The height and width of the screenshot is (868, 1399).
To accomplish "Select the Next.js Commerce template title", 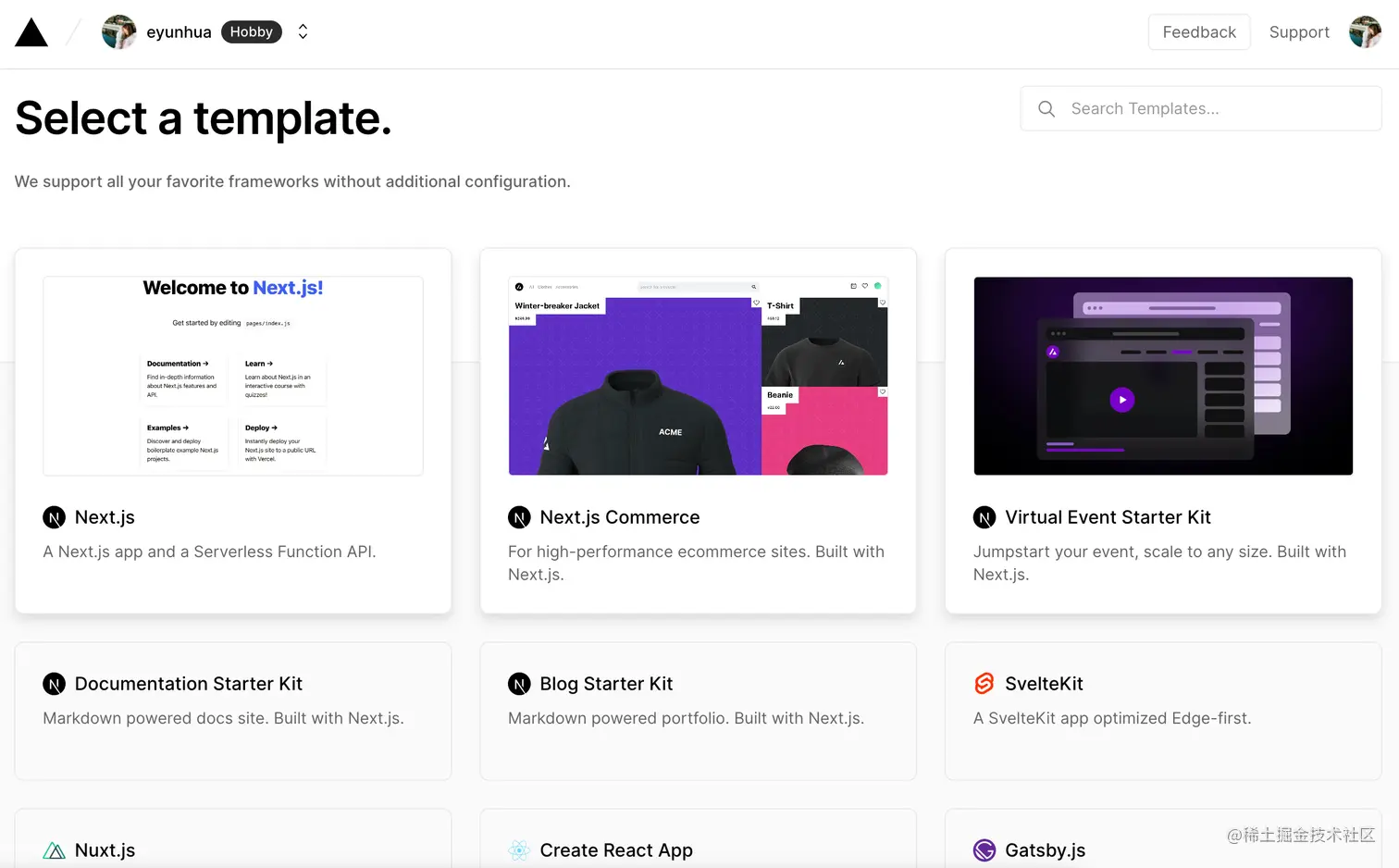I will click(x=620, y=517).
